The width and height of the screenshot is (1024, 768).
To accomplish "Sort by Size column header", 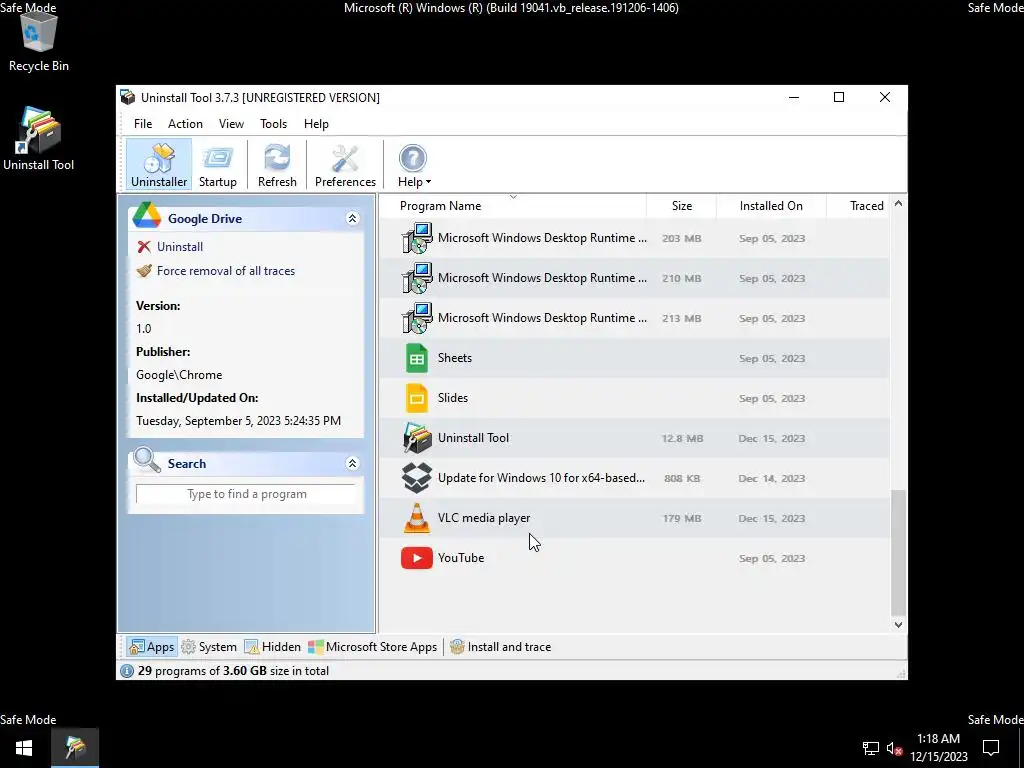I will (x=681, y=206).
